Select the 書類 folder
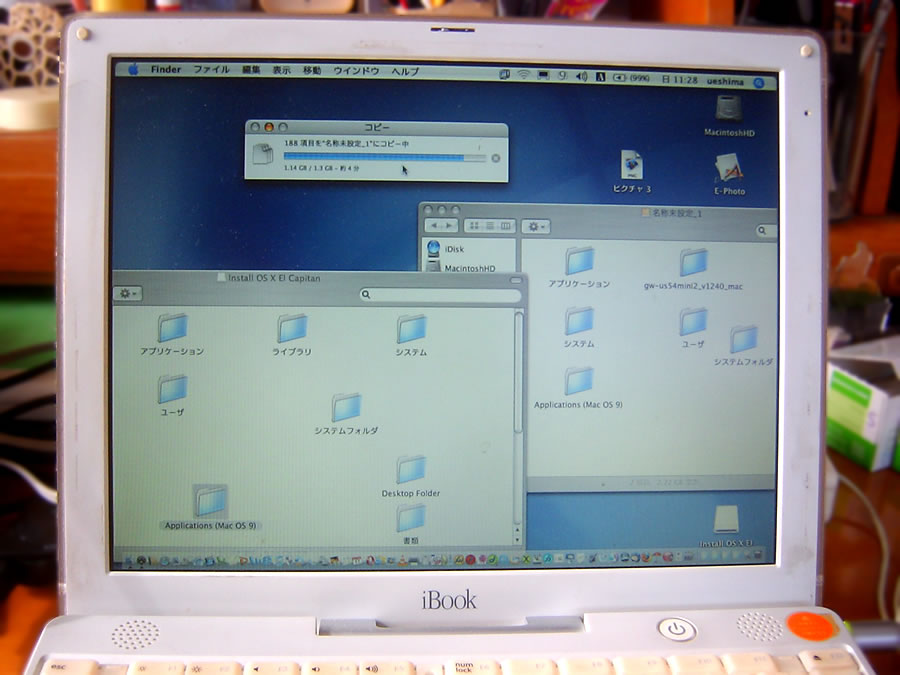The image size is (900, 675). tap(411, 525)
